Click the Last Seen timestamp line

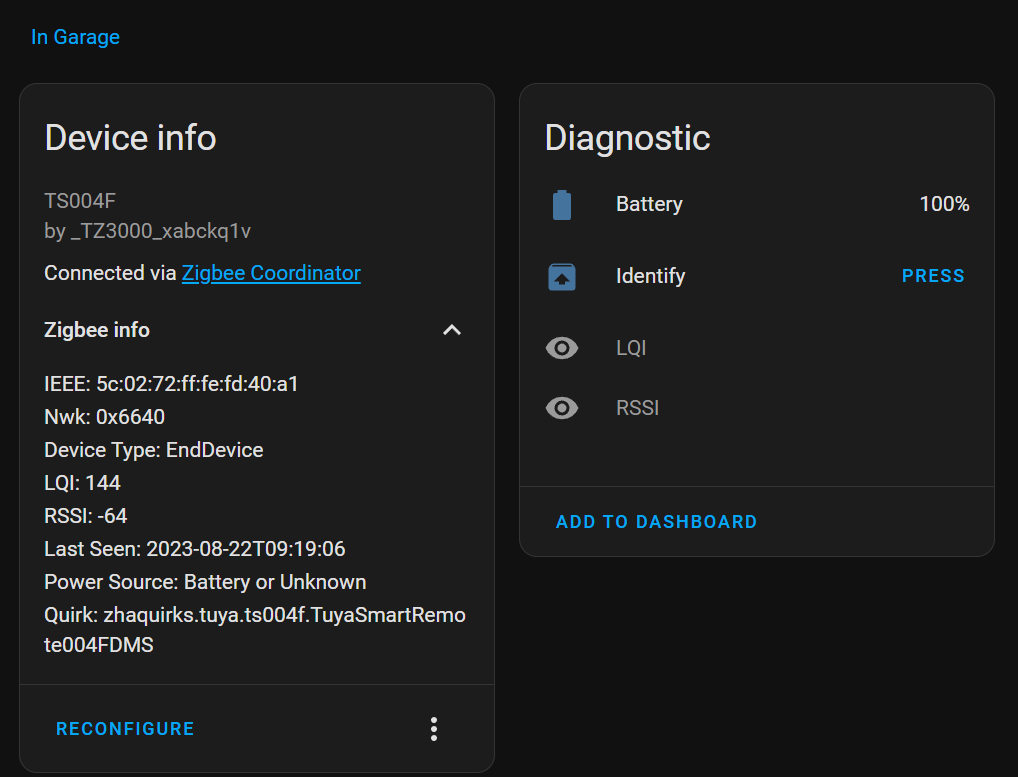coord(195,549)
